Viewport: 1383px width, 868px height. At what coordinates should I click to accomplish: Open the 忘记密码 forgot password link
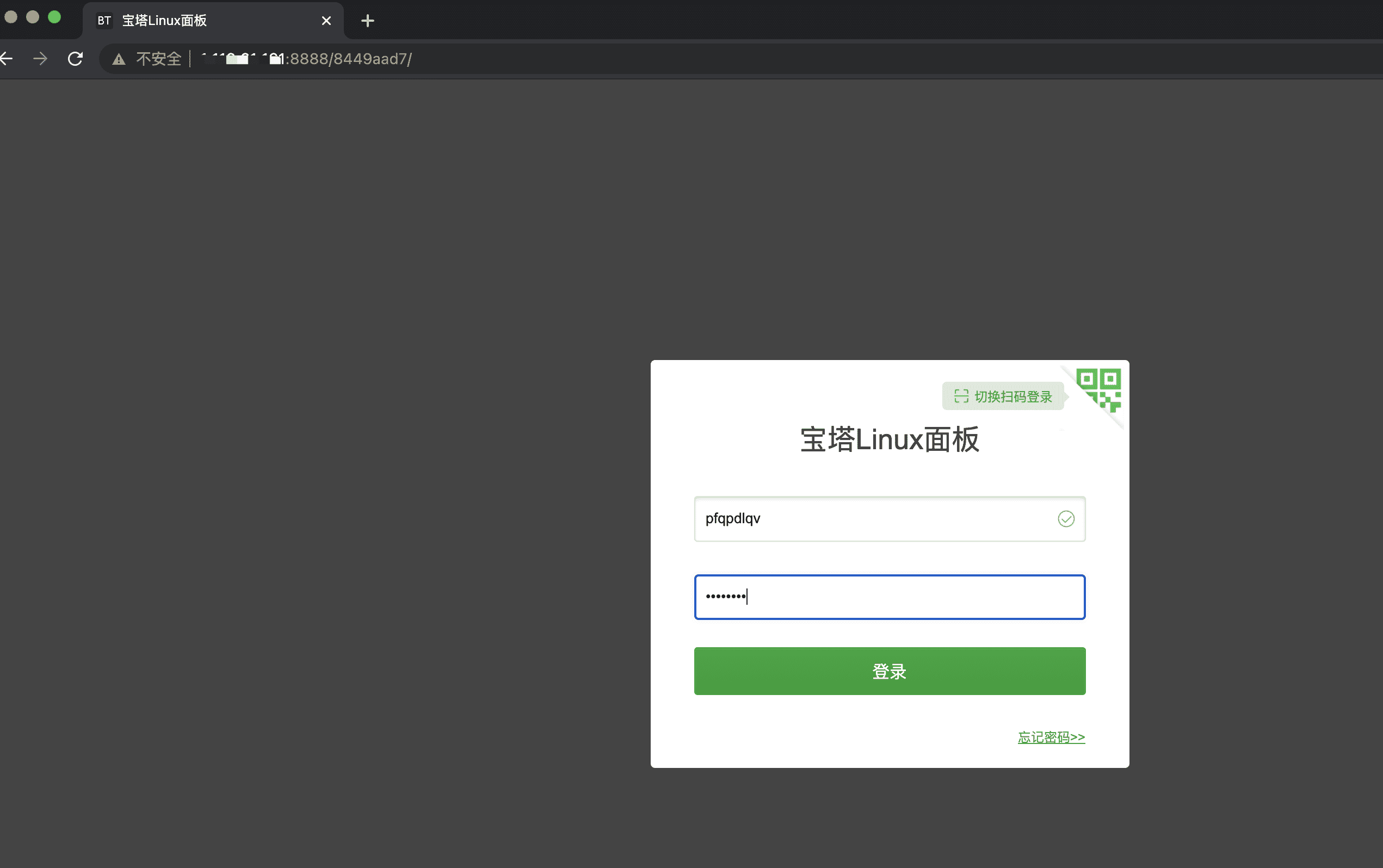click(1051, 737)
